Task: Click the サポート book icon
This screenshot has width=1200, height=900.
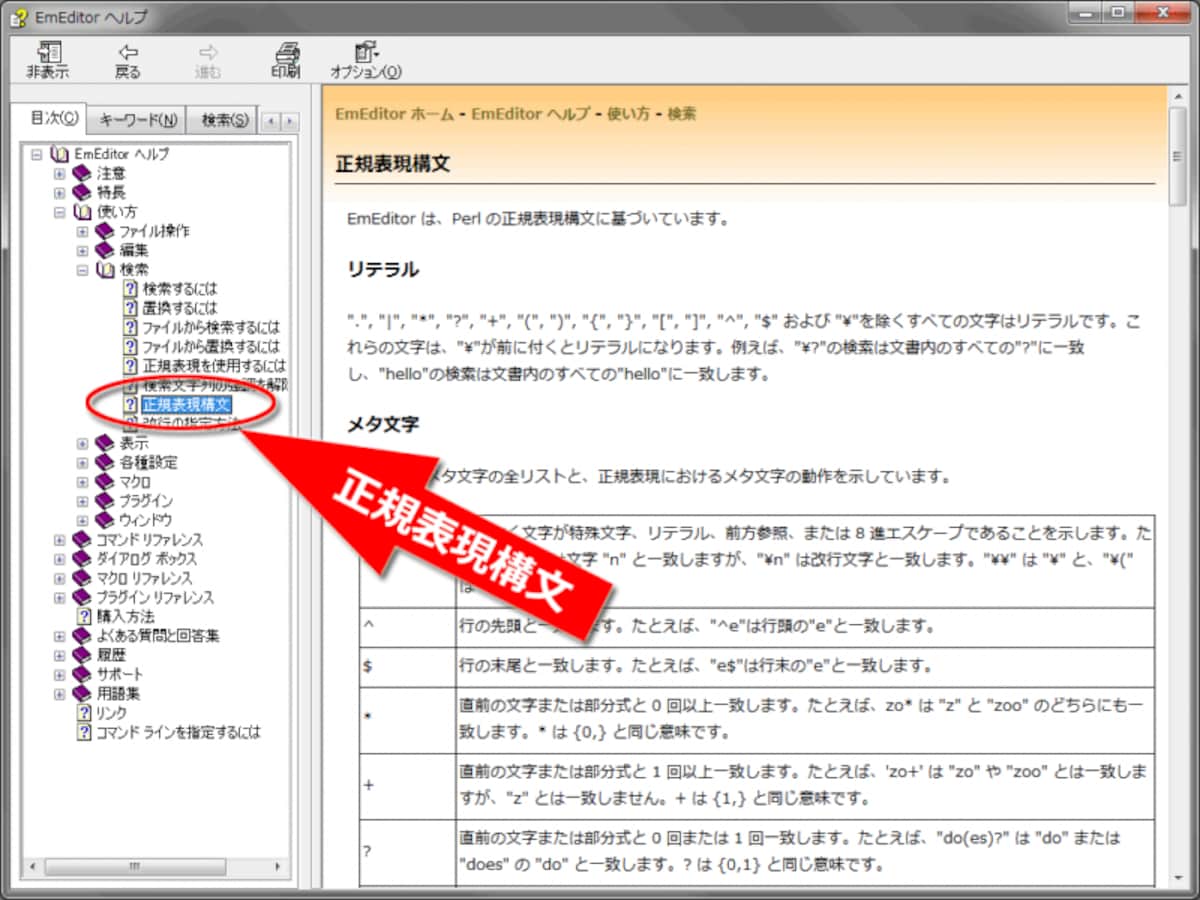Action: [82, 674]
